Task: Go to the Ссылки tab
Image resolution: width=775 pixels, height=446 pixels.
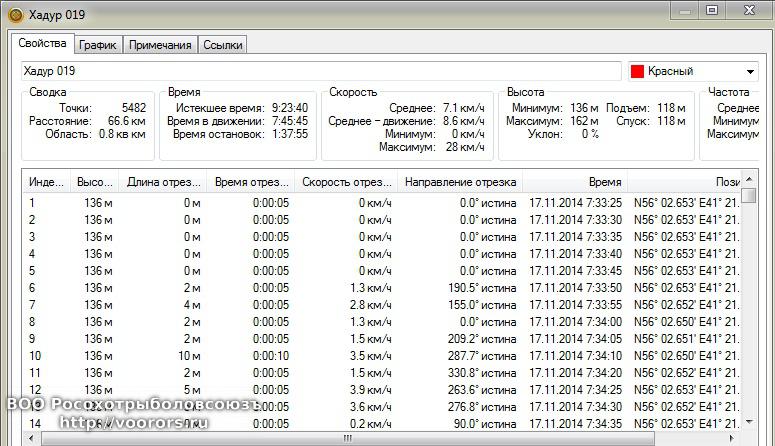Action: coord(222,45)
